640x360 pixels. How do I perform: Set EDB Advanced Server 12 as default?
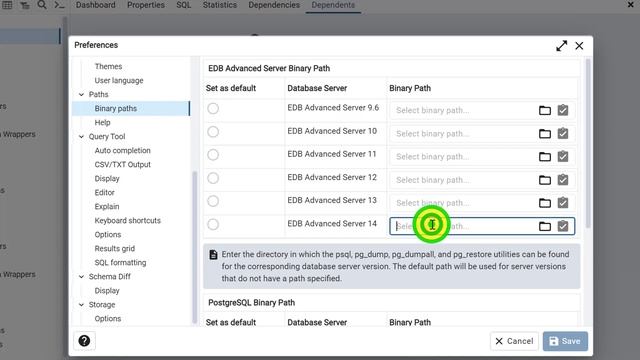coord(213,178)
